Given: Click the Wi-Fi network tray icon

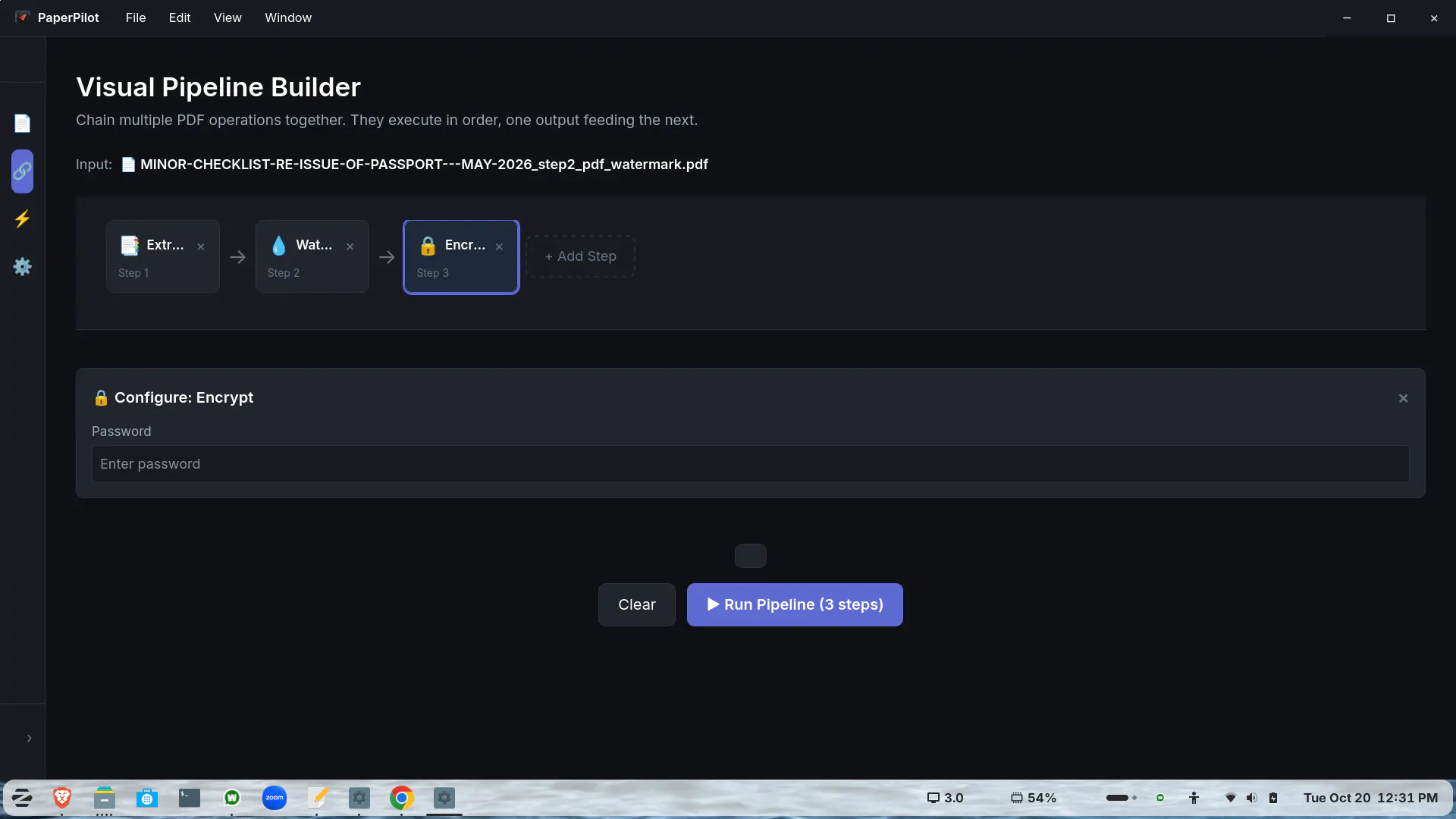Looking at the screenshot, I should click(x=1231, y=798).
